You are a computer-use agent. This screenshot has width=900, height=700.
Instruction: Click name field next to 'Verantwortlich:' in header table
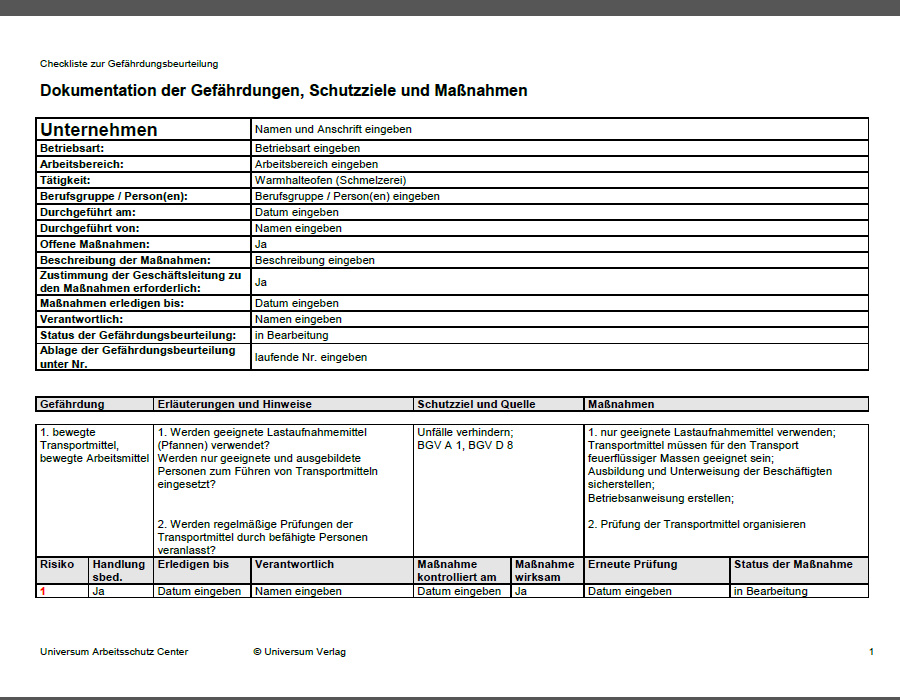(560, 319)
